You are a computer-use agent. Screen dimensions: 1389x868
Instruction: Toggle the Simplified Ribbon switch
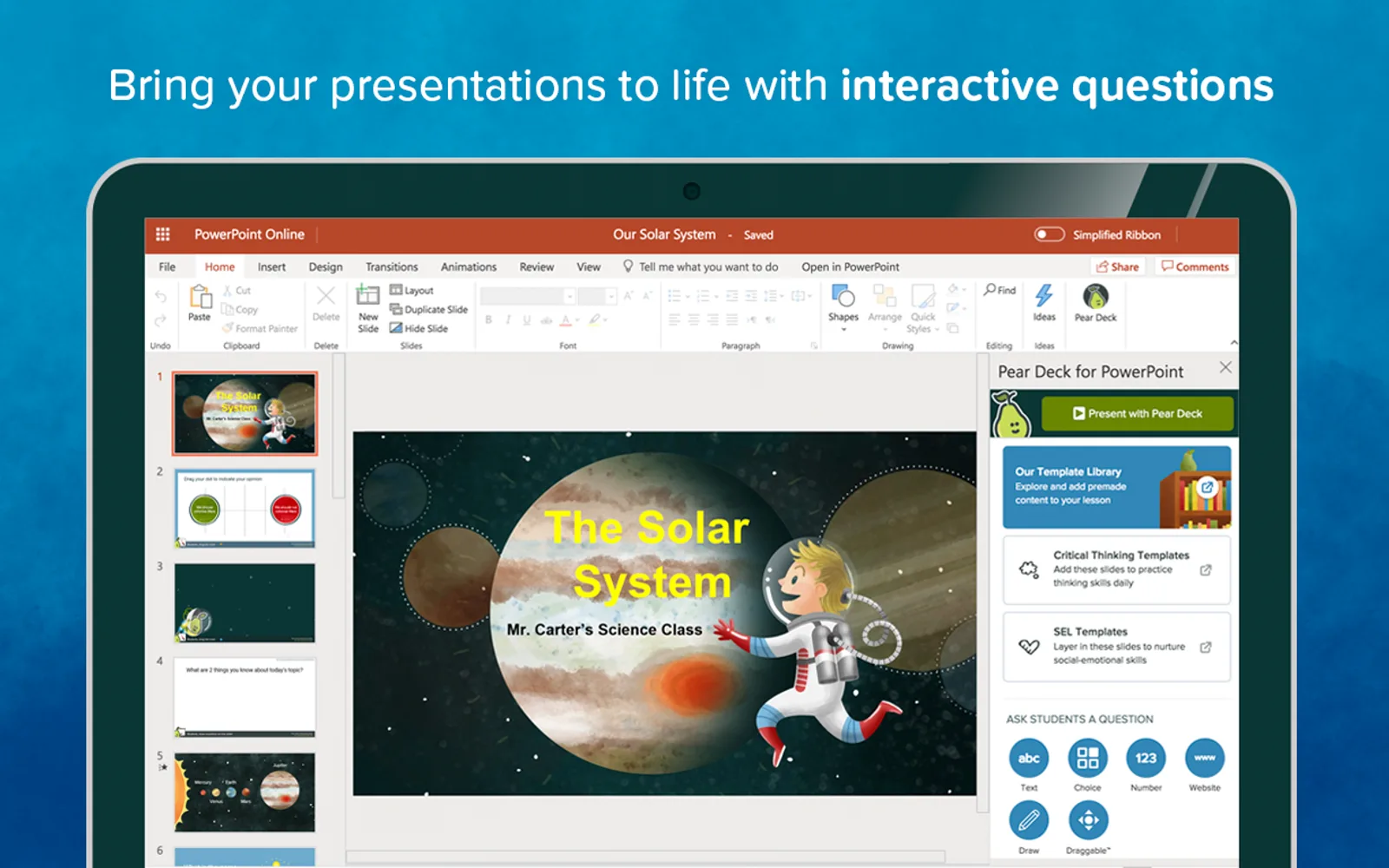(1049, 234)
